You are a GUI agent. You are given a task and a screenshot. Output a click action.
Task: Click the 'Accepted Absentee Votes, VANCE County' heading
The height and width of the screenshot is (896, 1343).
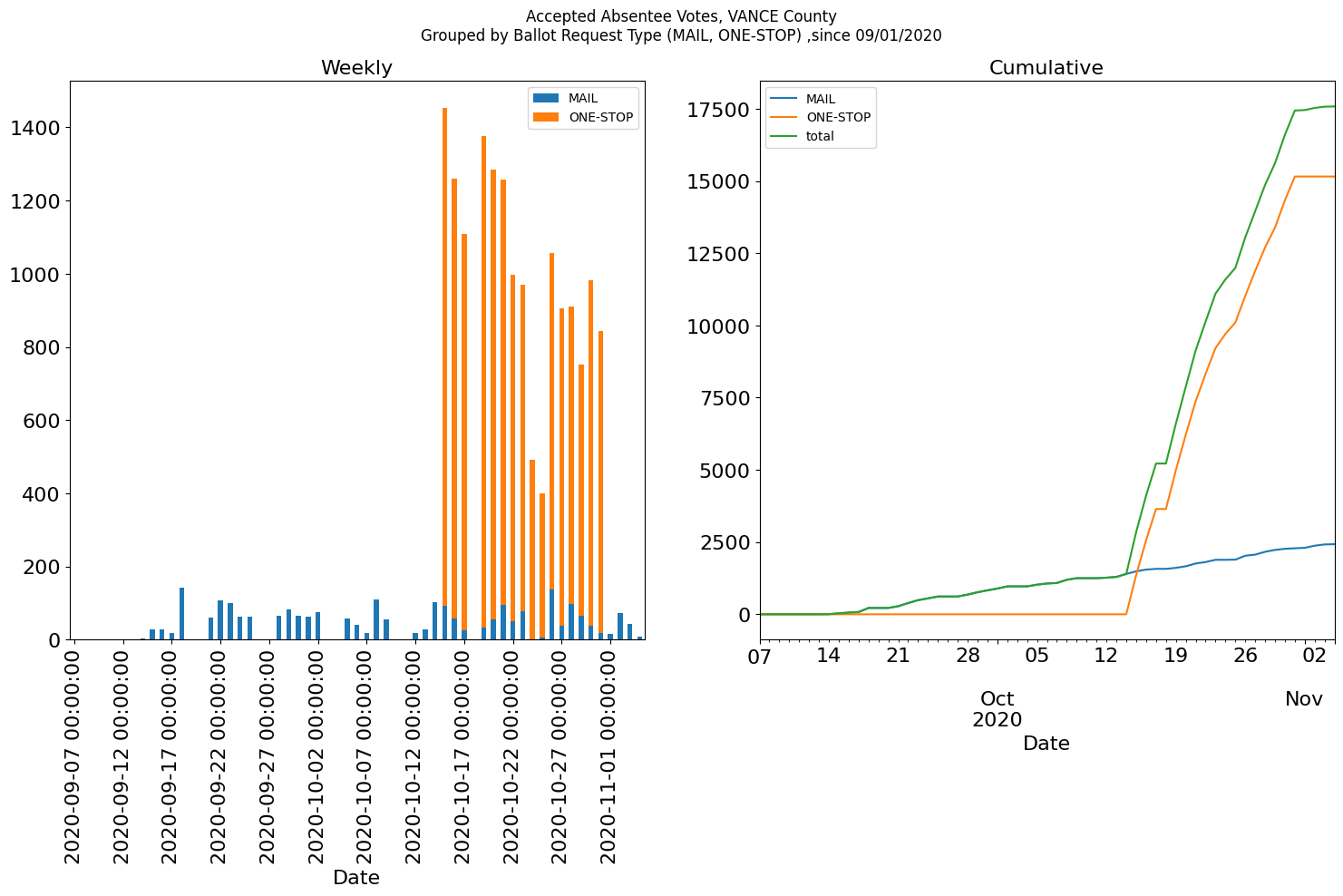(681, 16)
